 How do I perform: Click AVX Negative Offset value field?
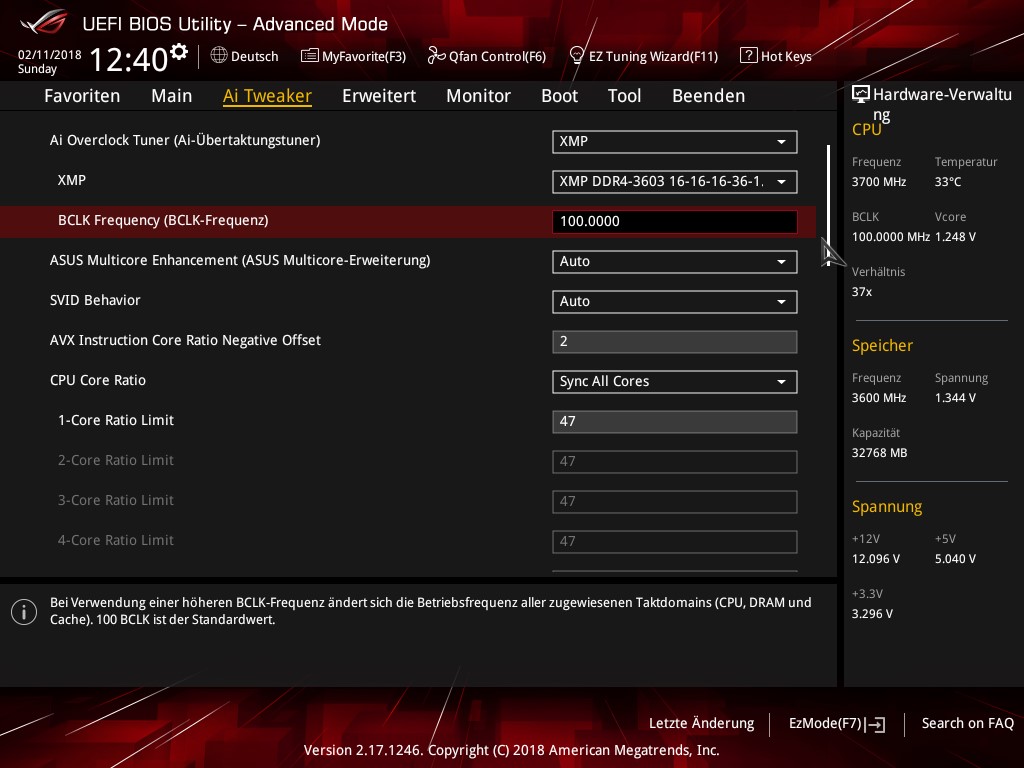click(675, 342)
